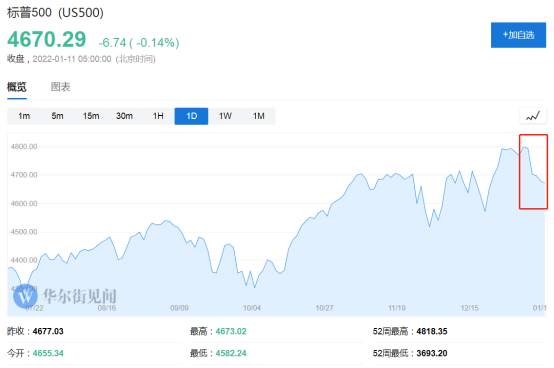Select the 15m timeframe
The height and width of the screenshot is (368, 554).
91,116
